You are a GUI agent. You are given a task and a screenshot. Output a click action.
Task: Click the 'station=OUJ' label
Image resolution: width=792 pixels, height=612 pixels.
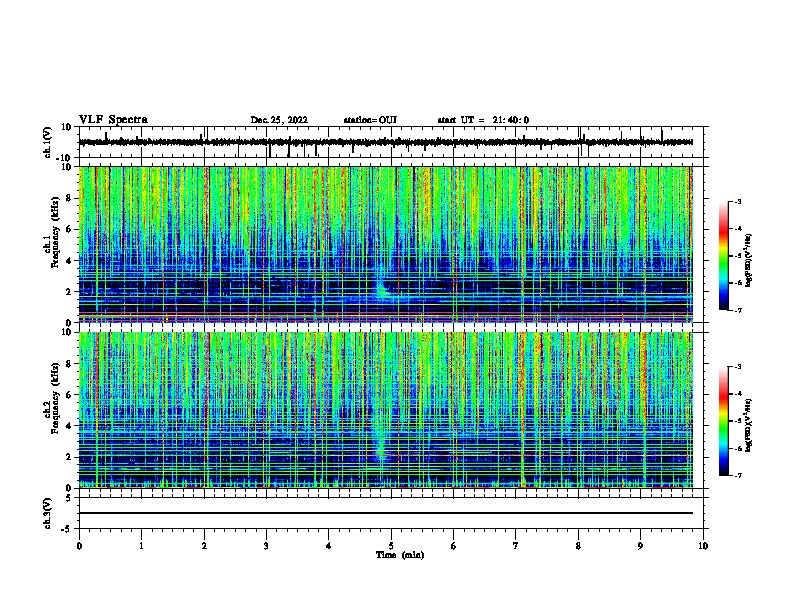(x=370, y=120)
